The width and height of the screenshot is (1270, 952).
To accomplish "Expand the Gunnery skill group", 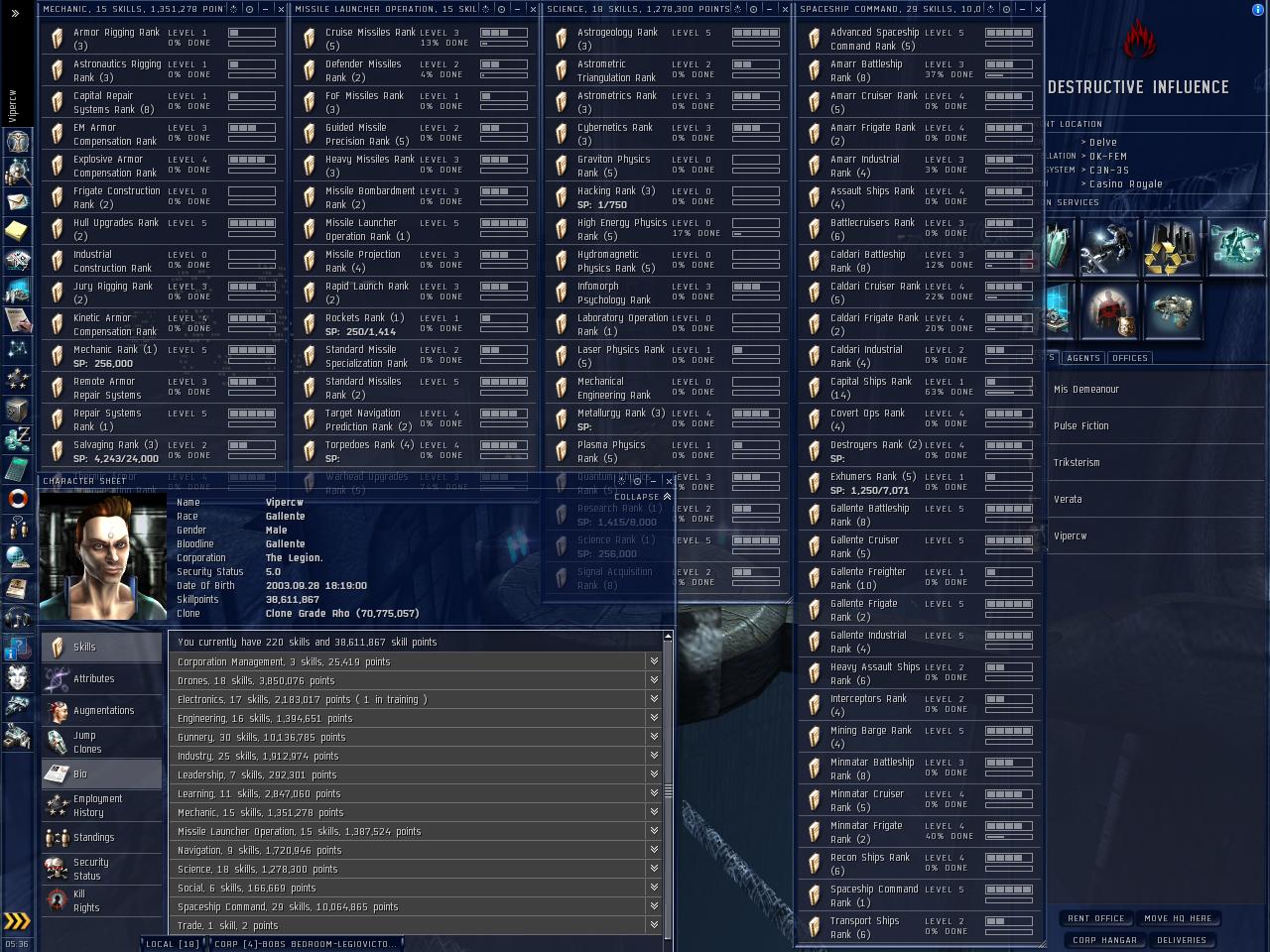I will pyautogui.click(x=654, y=737).
